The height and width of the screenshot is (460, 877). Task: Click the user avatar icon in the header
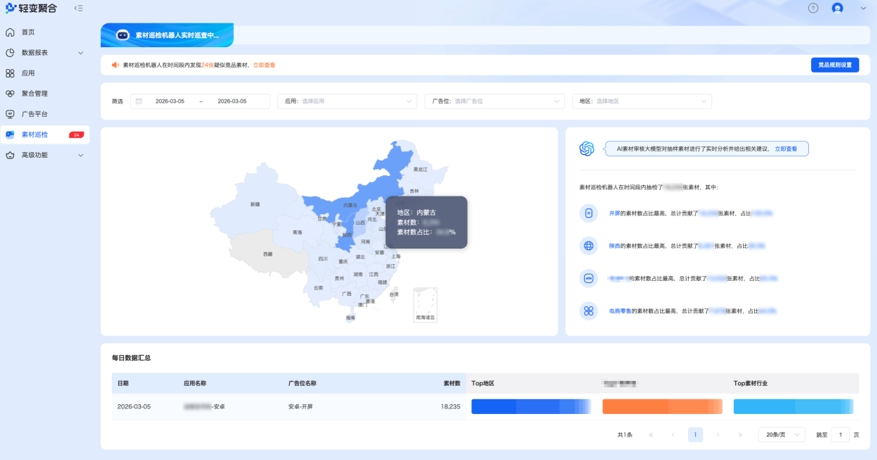click(x=837, y=8)
